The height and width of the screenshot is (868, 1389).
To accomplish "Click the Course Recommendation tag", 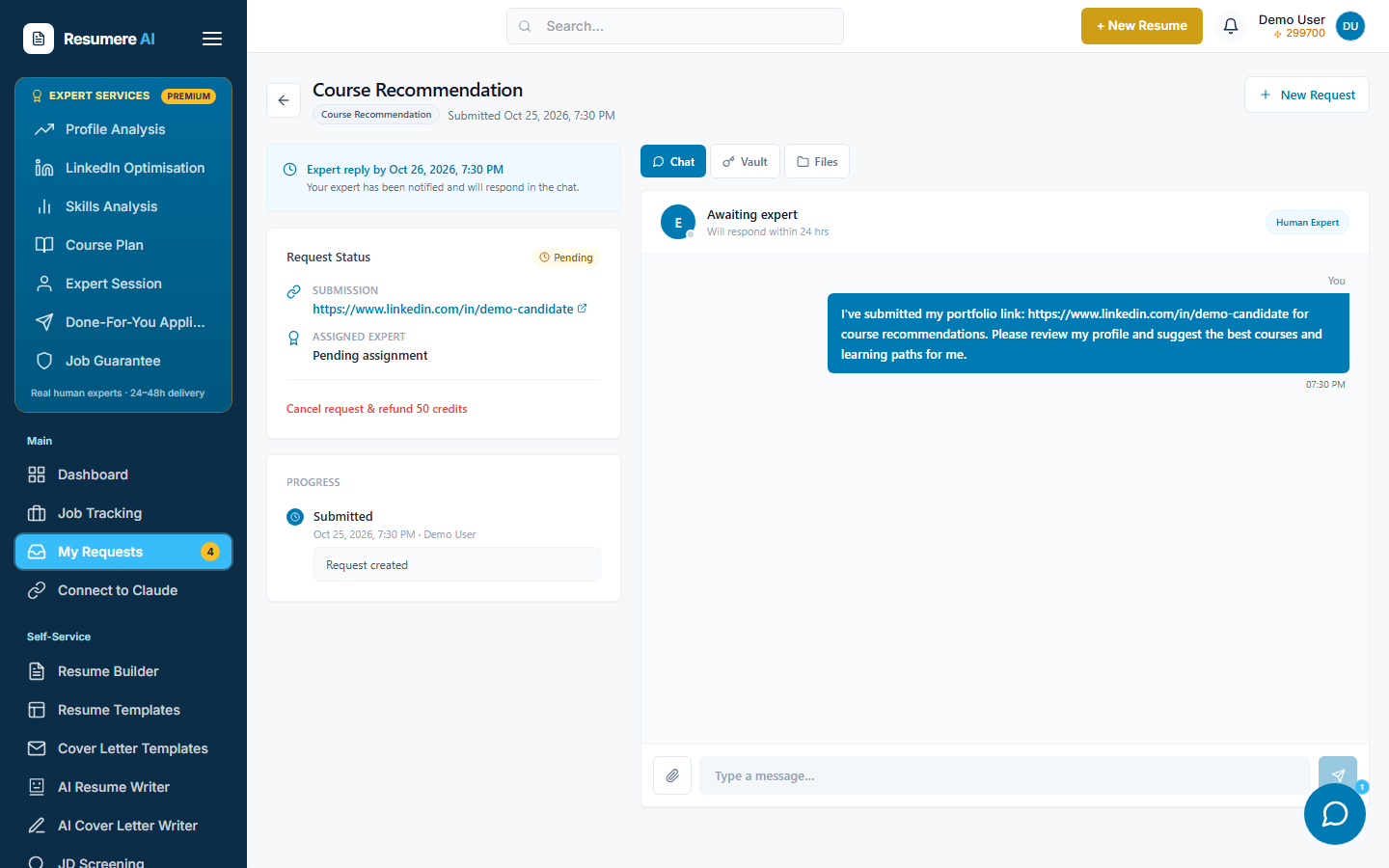I will (376, 115).
